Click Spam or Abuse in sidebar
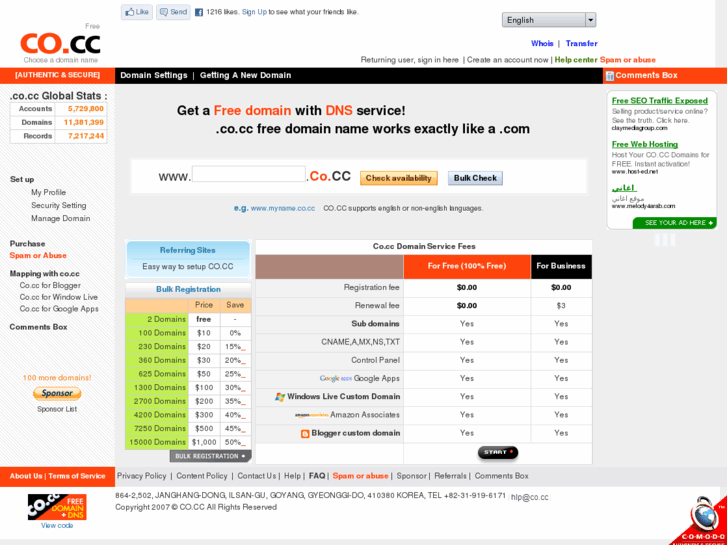The image size is (727, 545). (x=38, y=256)
